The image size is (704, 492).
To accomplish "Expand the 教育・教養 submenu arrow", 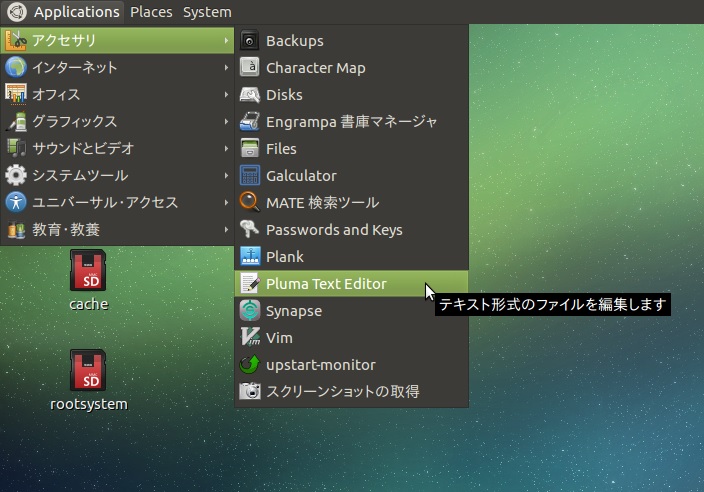I will [226, 229].
